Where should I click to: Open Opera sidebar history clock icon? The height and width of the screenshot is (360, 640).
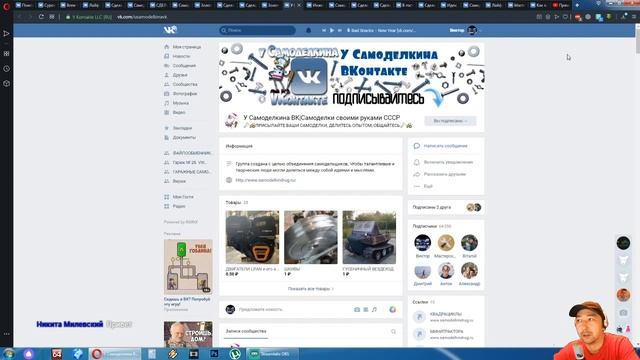(x=6, y=69)
